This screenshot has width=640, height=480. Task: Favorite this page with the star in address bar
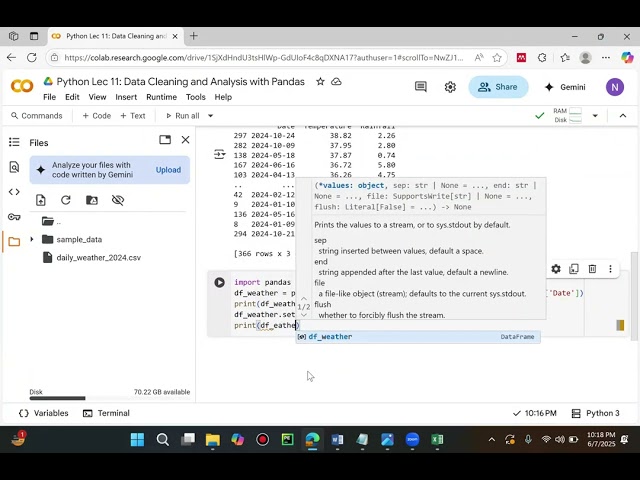[x=497, y=58]
